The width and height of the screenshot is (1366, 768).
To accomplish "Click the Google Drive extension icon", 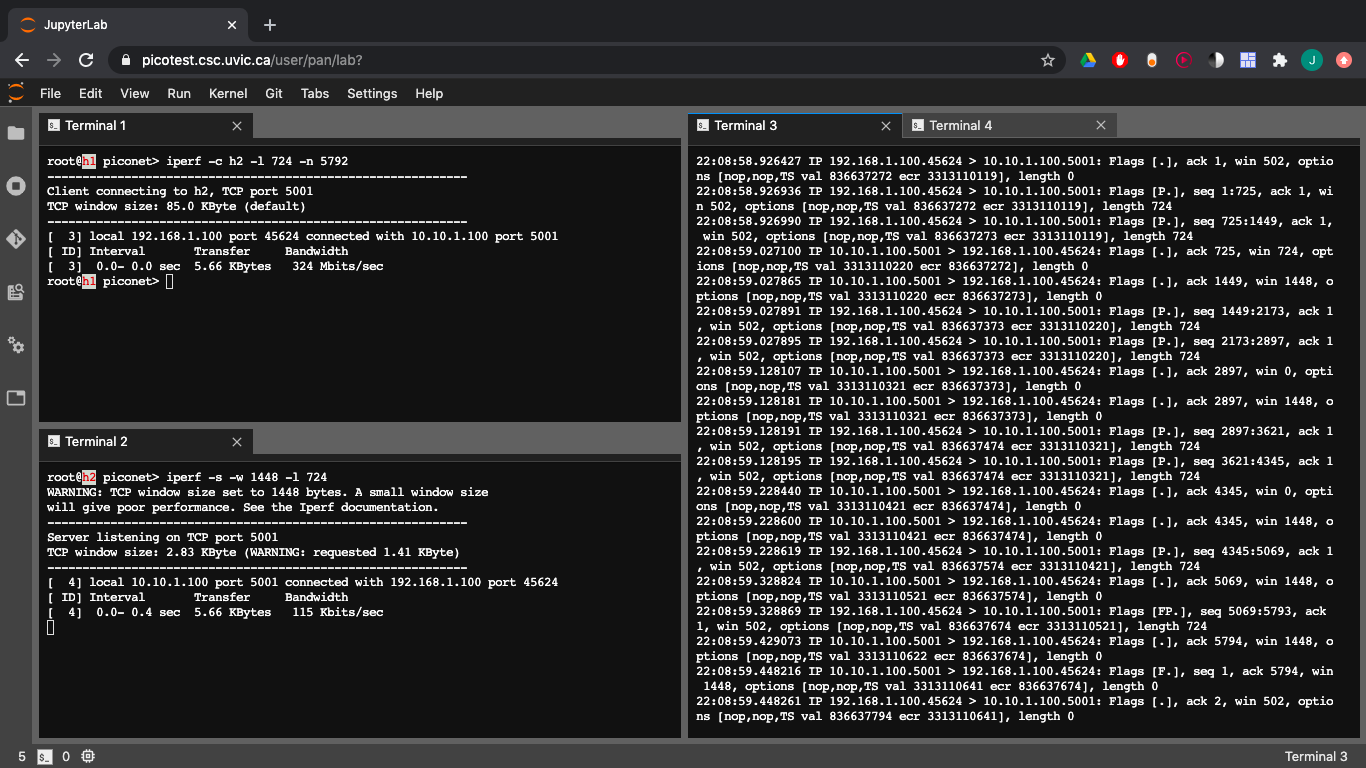I will coord(1088,60).
